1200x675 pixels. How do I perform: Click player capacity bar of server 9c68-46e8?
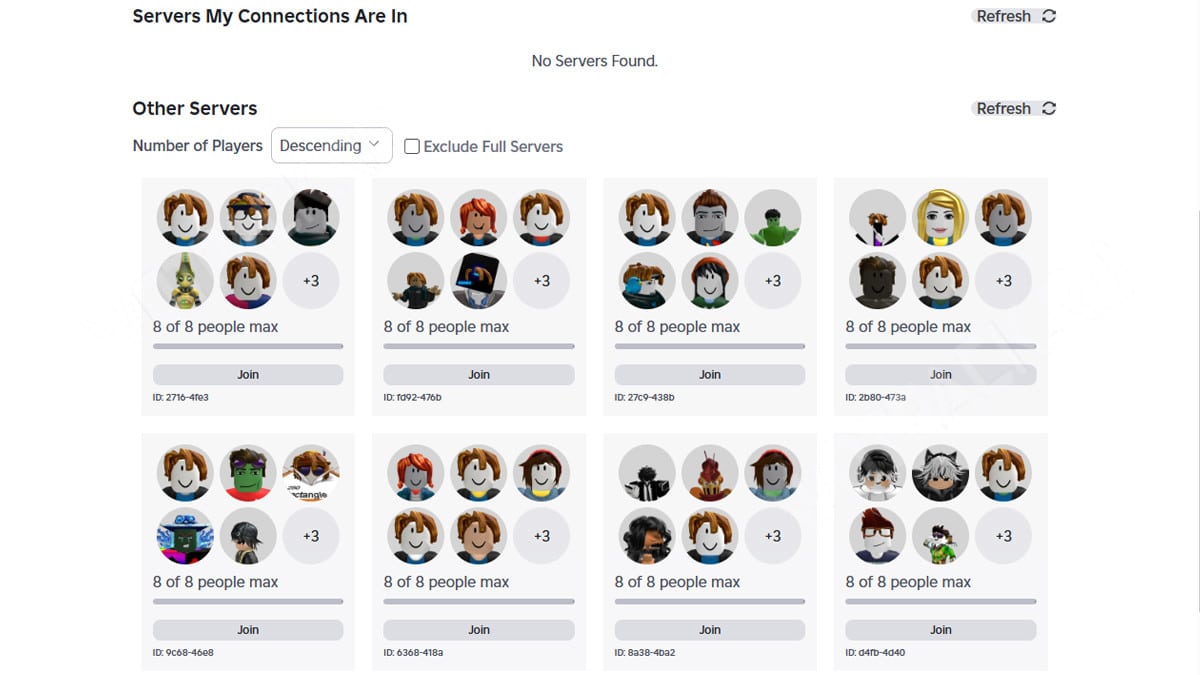pyautogui.click(x=248, y=601)
